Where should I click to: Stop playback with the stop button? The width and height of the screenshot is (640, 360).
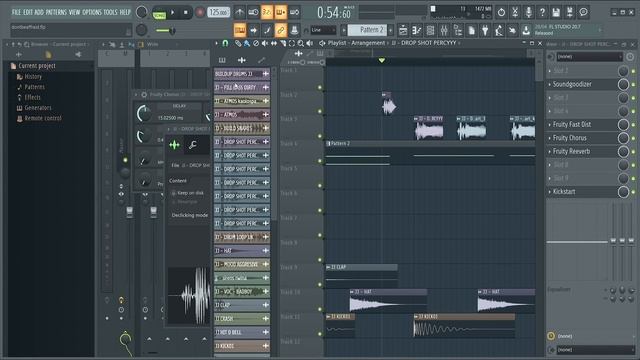point(186,13)
